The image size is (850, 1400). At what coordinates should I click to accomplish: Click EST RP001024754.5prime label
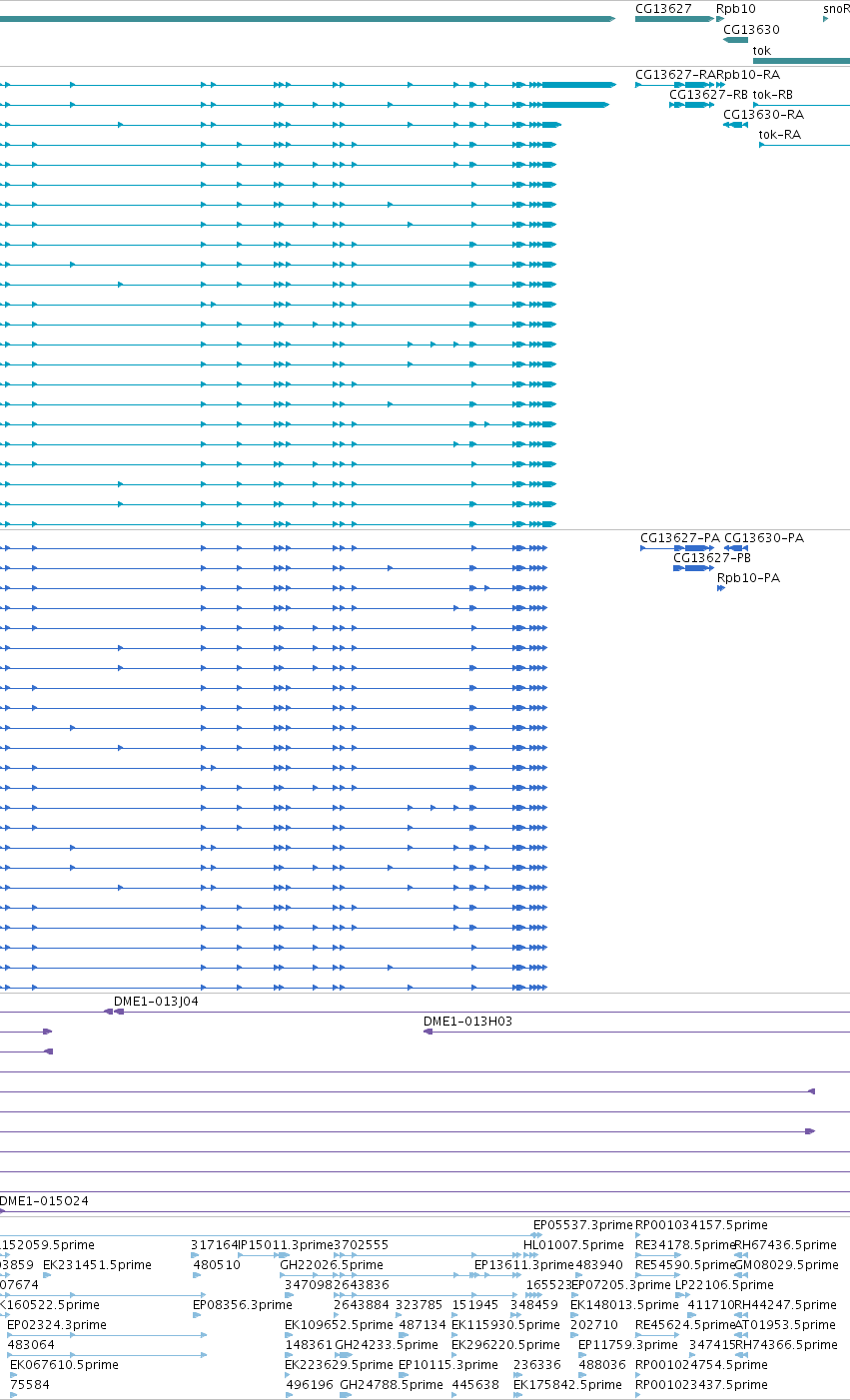pos(701,1365)
